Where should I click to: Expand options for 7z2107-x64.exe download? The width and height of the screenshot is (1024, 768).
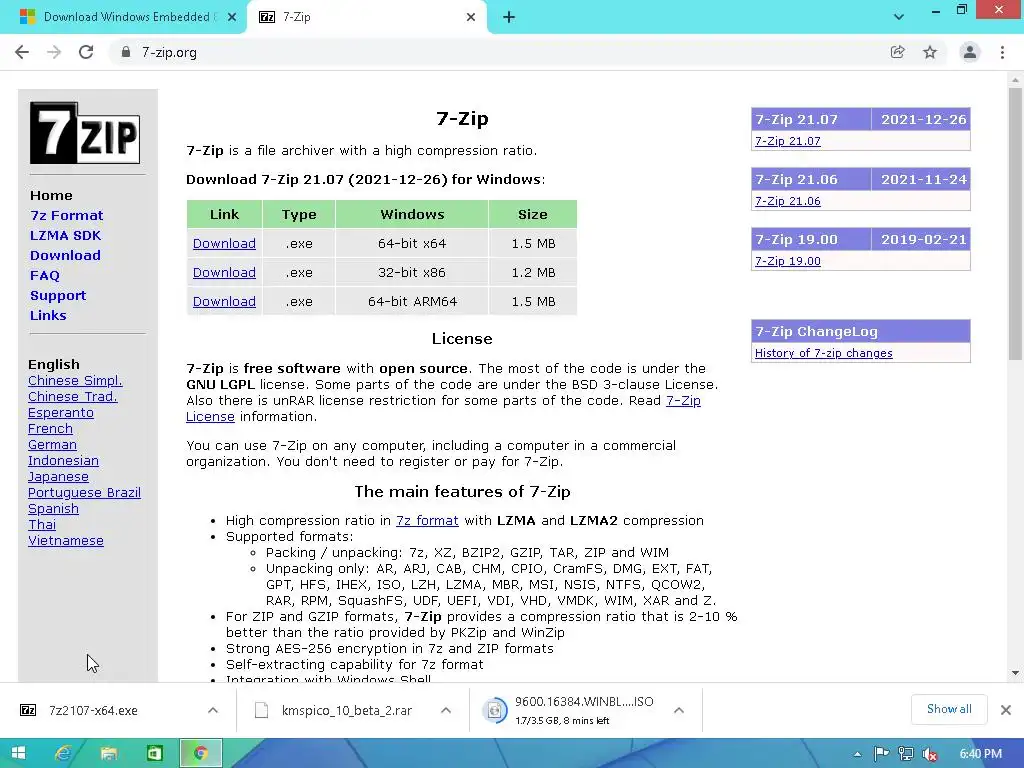tap(213, 710)
